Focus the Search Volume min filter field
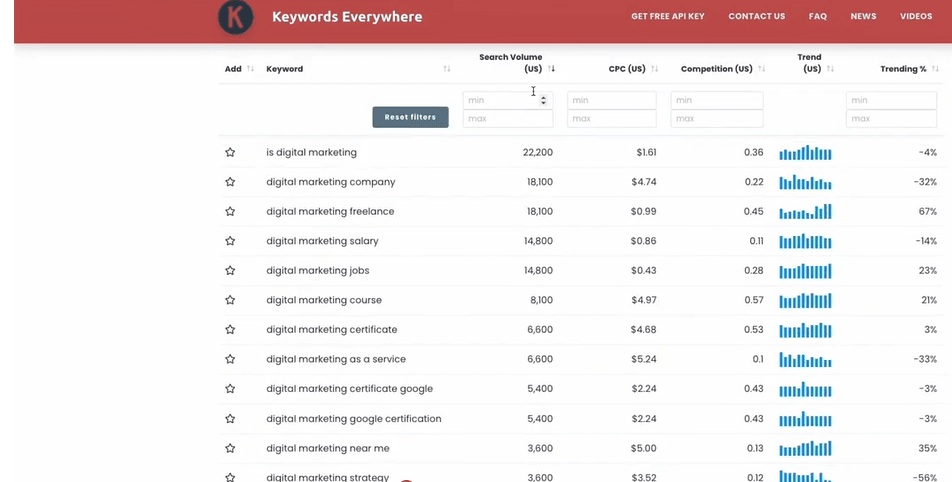Viewport: 952px width, 482px height. 508,100
